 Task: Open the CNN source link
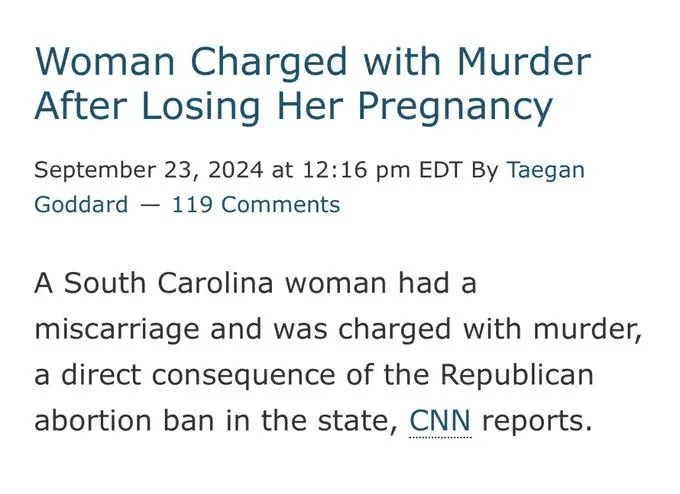pyautogui.click(x=440, y=420)
